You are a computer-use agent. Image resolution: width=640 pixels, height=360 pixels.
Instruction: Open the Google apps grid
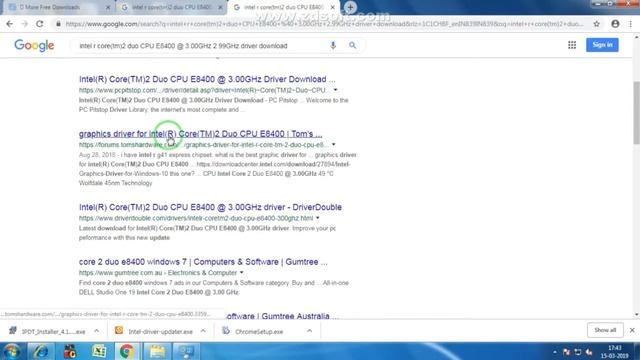(572, 45)
